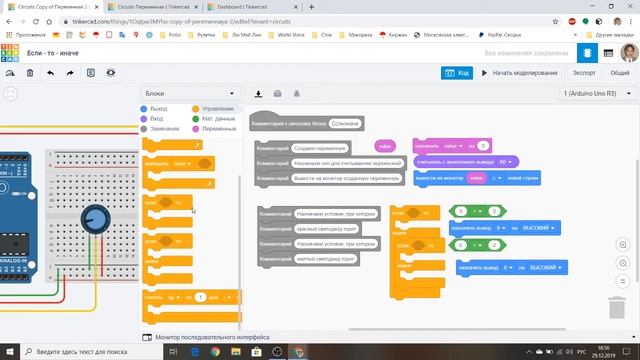
Task: Click the Экспорт button
Action: 584,73
